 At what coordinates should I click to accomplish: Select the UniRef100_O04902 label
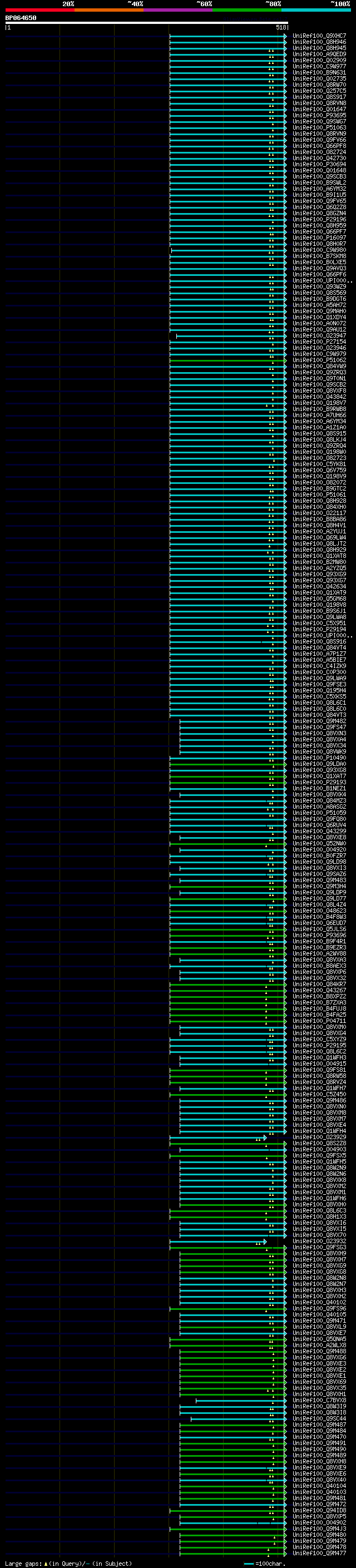(x=319, y=1522)
